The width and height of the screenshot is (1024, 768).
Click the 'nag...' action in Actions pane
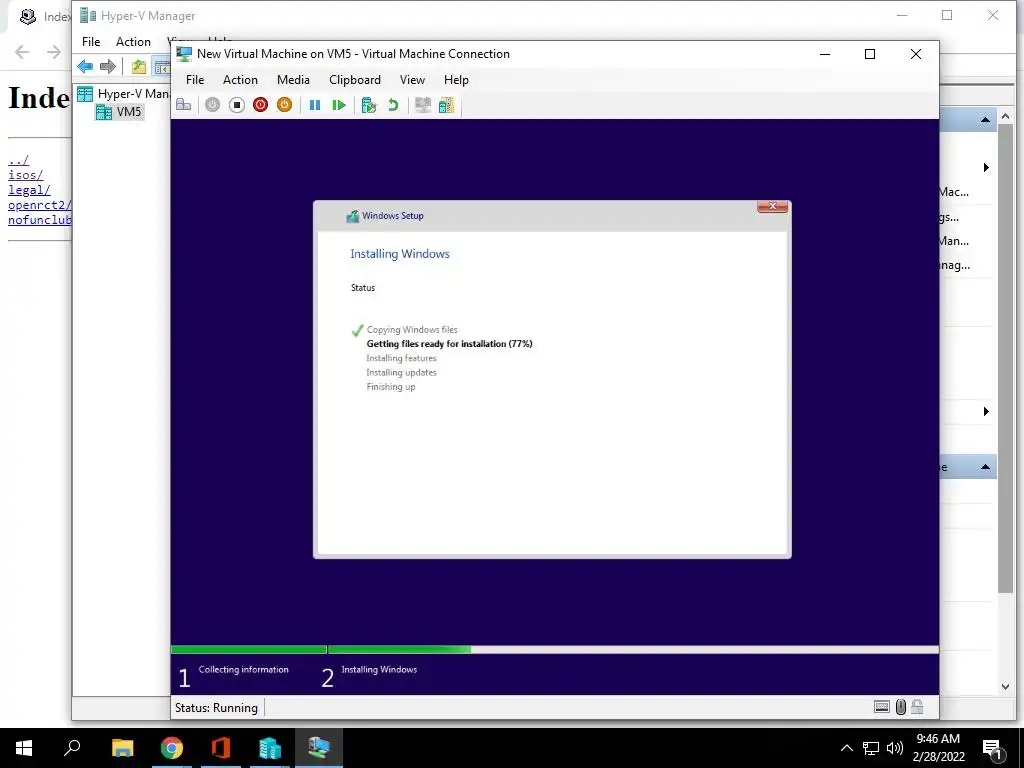955,265
